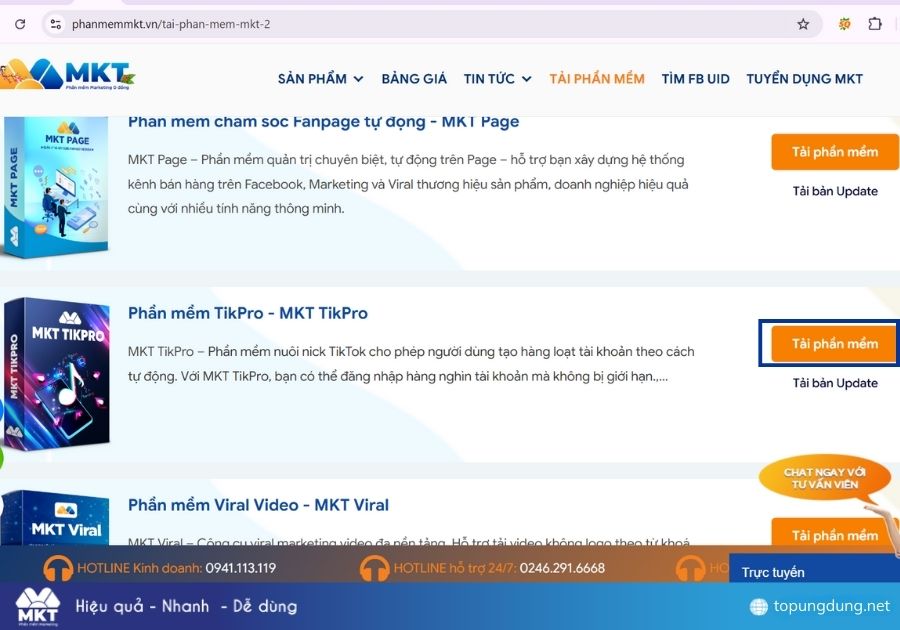Click Tải bản Update link for MKT TikPro
Image resolution: width=900 pixels, height=630 pixels.
coord(835,383)
